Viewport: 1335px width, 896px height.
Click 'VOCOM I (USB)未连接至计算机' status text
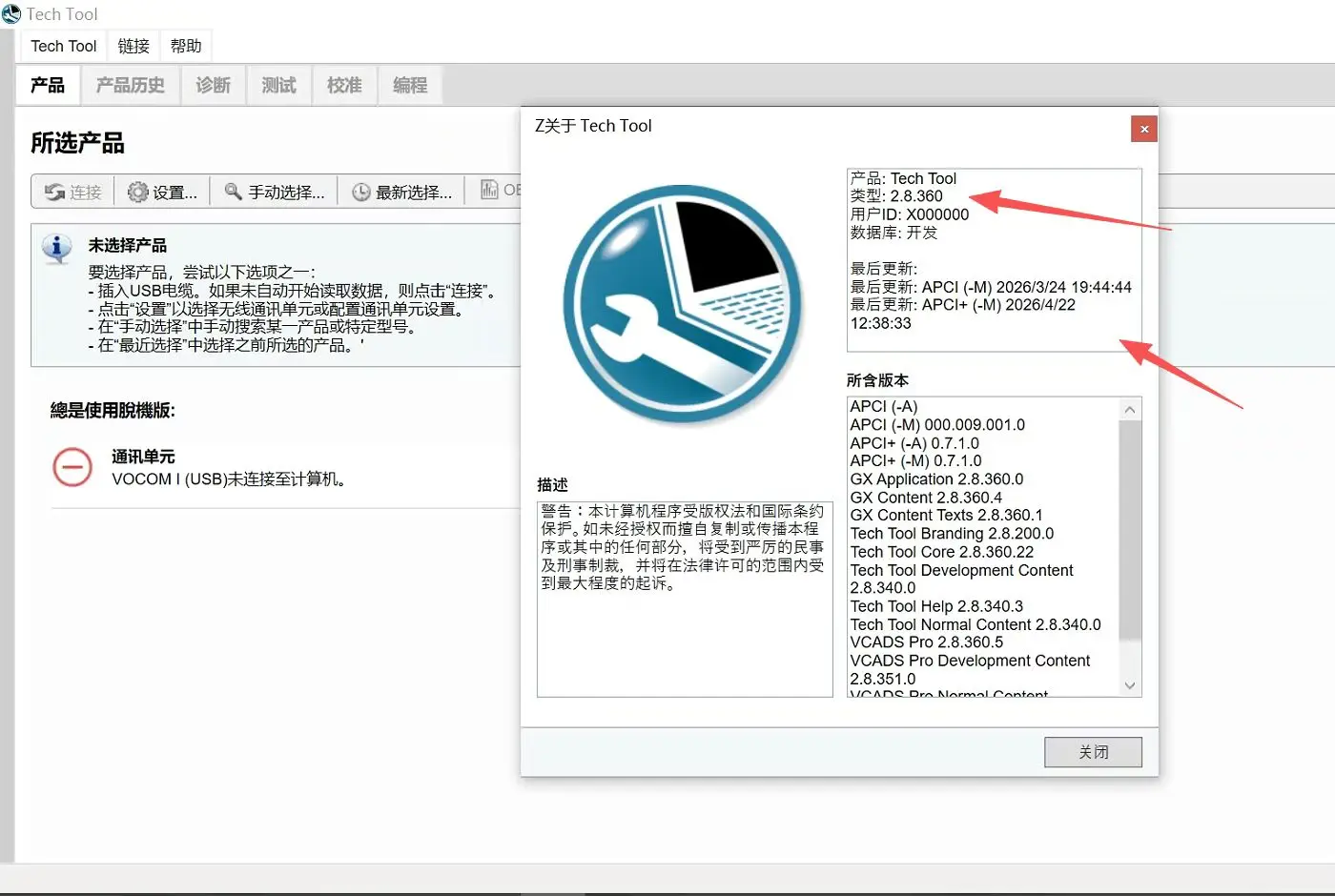click(x=228, y=479)
